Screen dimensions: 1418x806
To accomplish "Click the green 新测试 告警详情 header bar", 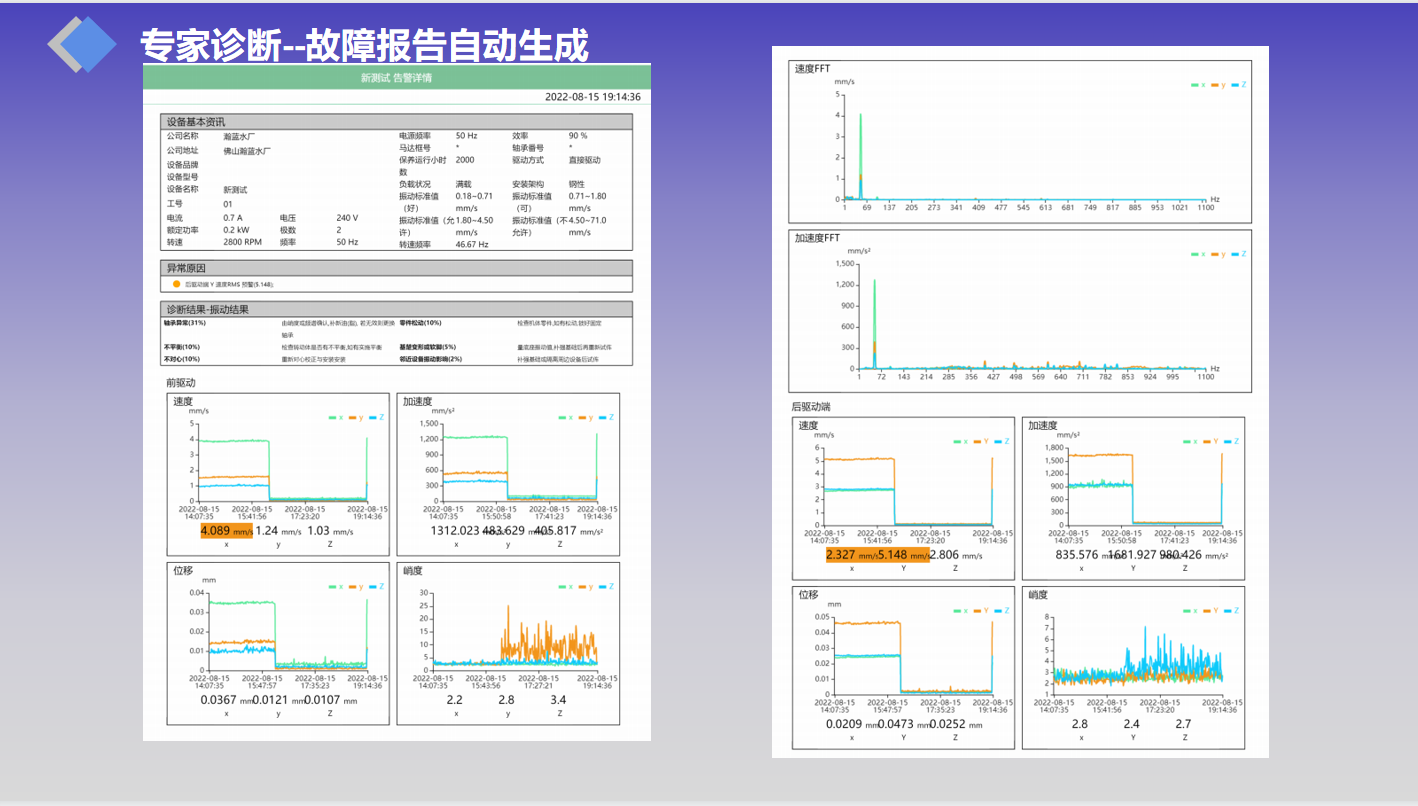I will (396, 77).
